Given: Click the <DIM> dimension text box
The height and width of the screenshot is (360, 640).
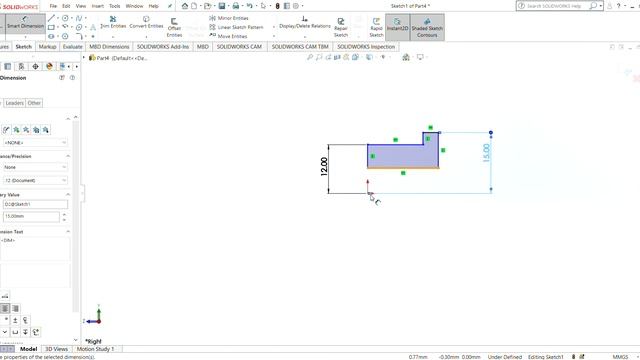Looking at the screenshot, I should pos(35,249).
